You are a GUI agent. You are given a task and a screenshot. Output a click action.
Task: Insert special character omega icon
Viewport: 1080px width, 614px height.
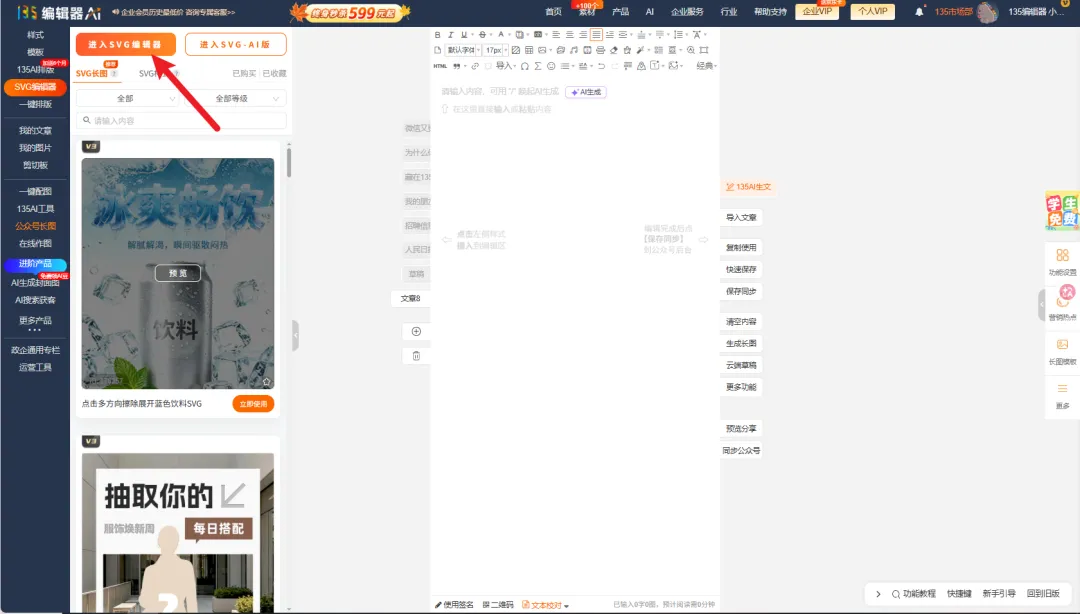[525, 66]
